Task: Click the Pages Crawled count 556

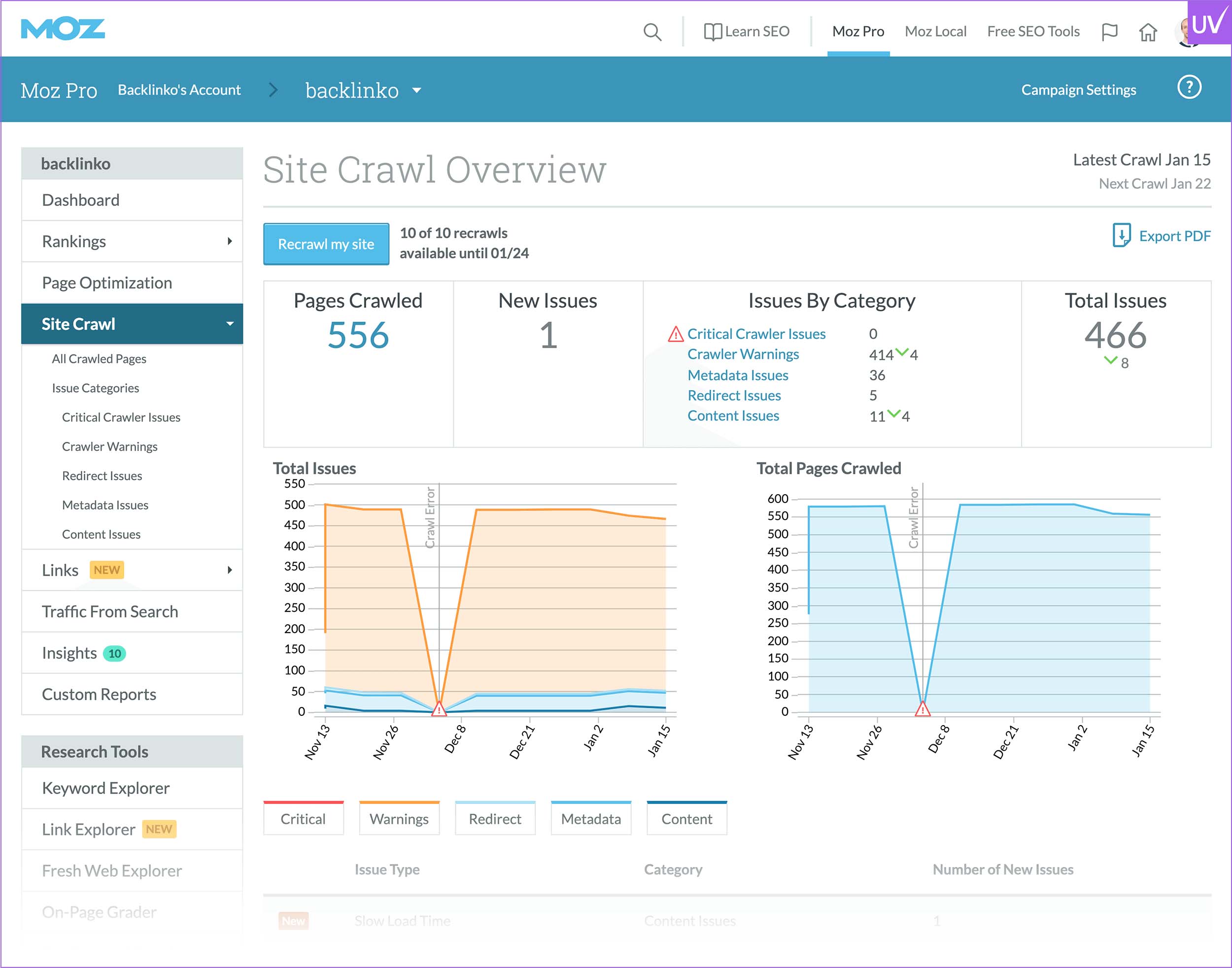Action: tap(358, 335)
